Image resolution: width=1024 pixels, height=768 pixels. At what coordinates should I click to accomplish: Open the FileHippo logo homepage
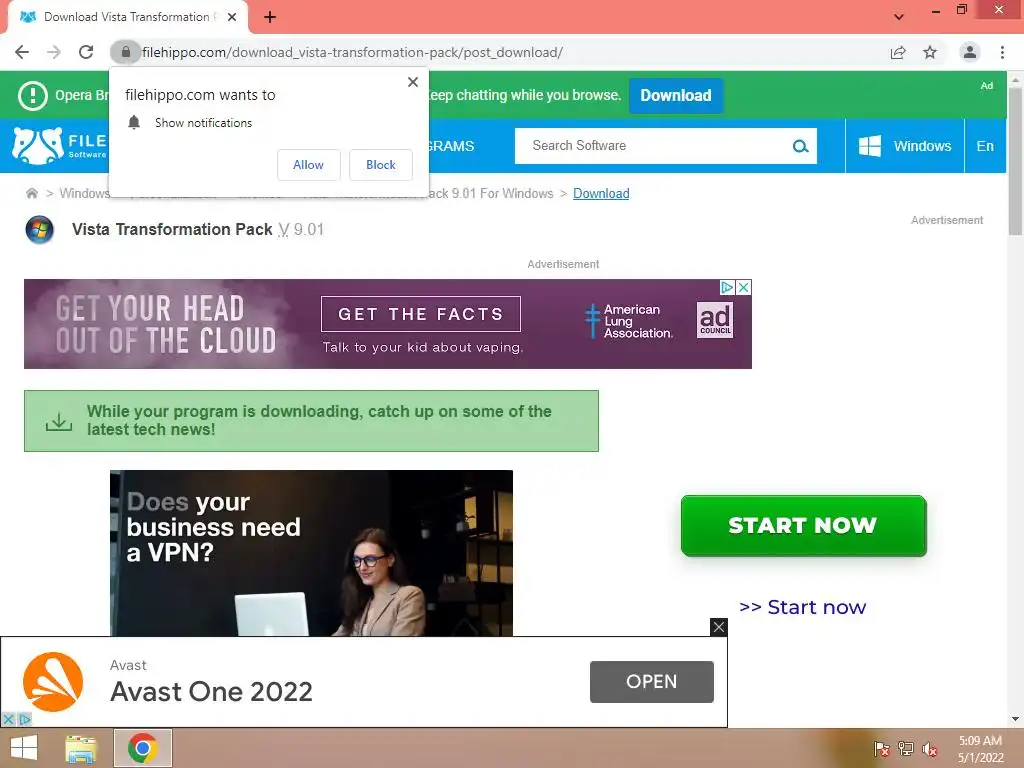pyautogui.click(x=60, y=146)
